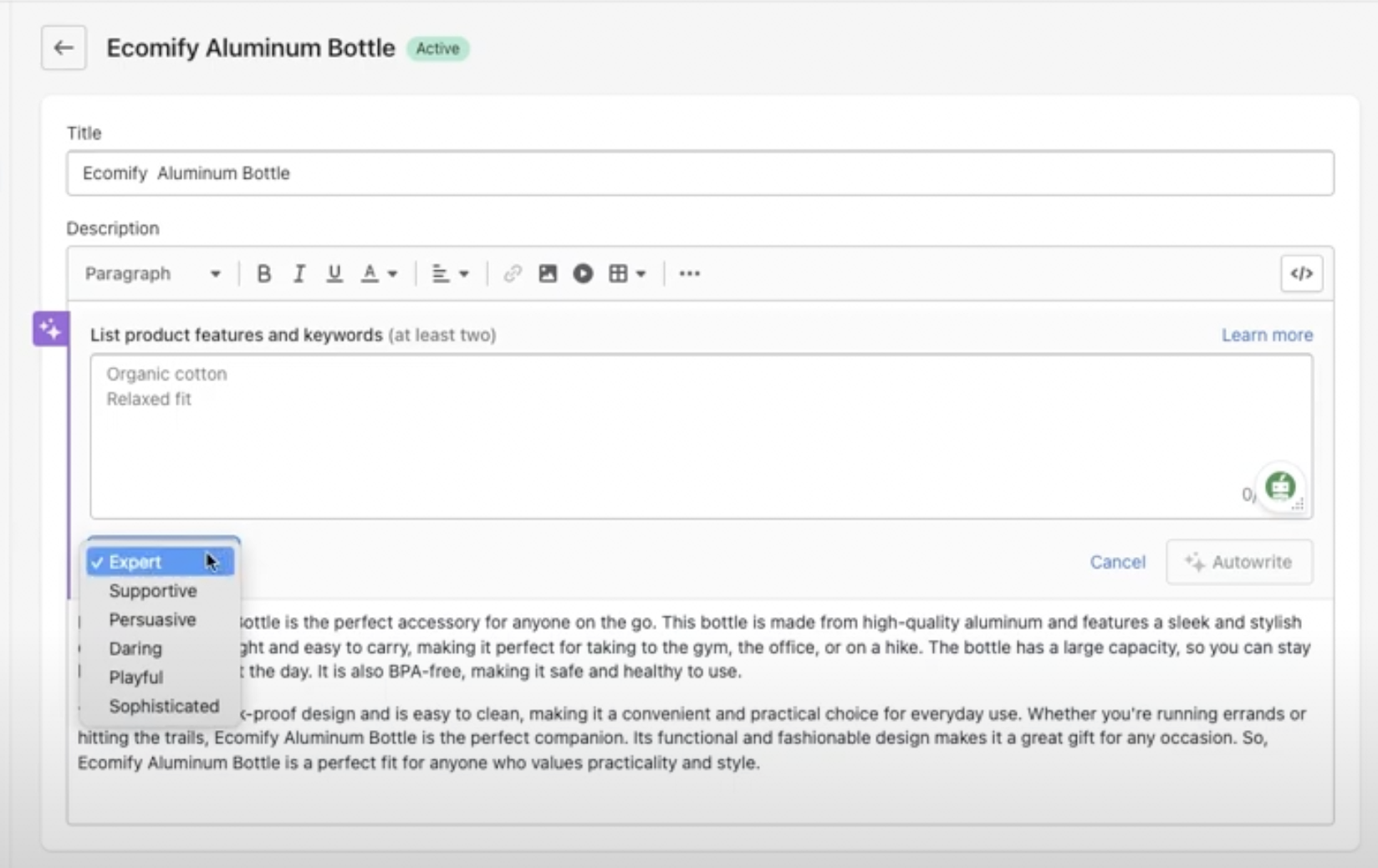Viewport: 1378px width, 868px height.
Task: Open the insert table dropdown
Action: 627,273
